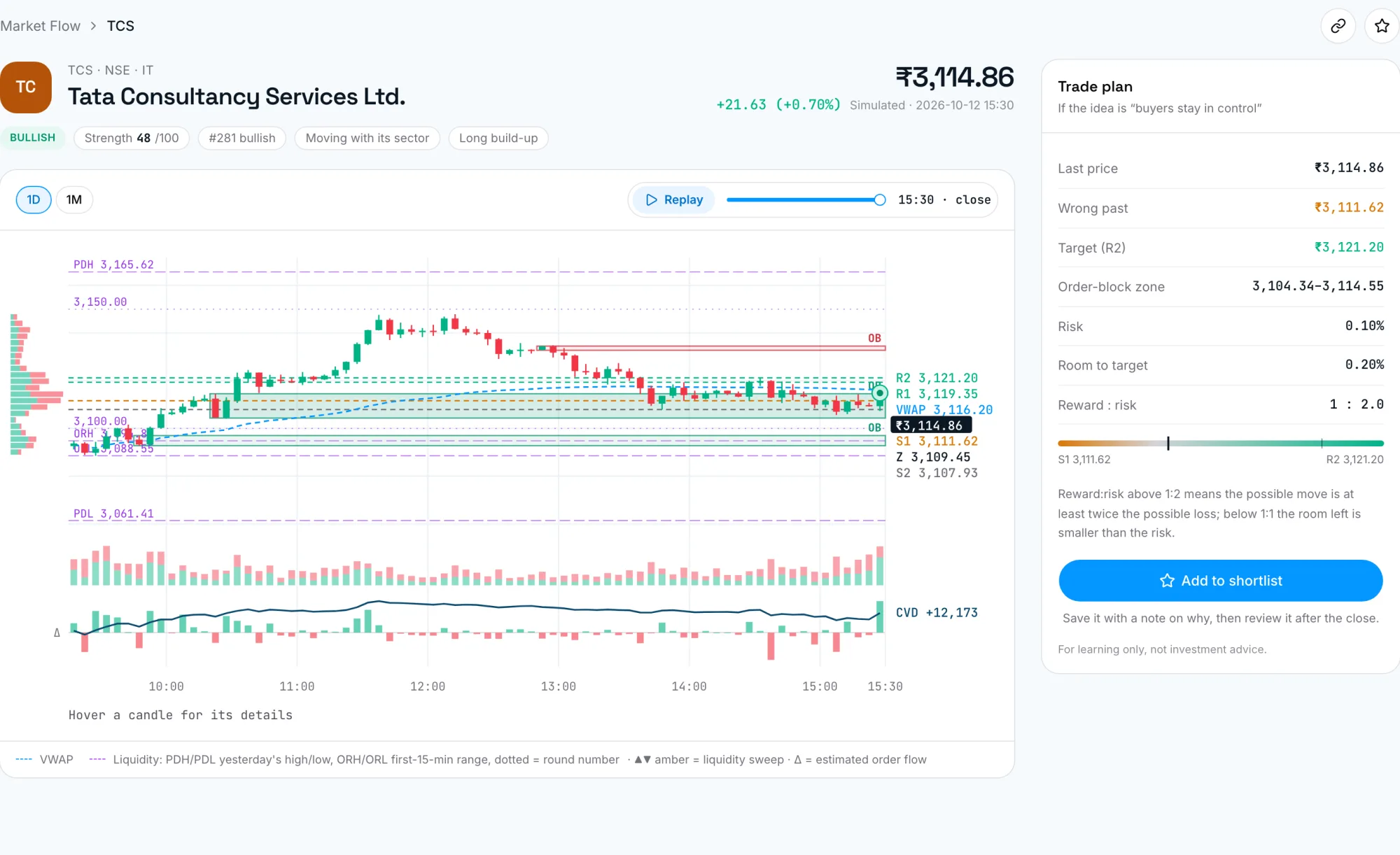The height and width of the screenshot is (855, 1400).
Task: Click the 15:30 · close time label
Action: 944,200
